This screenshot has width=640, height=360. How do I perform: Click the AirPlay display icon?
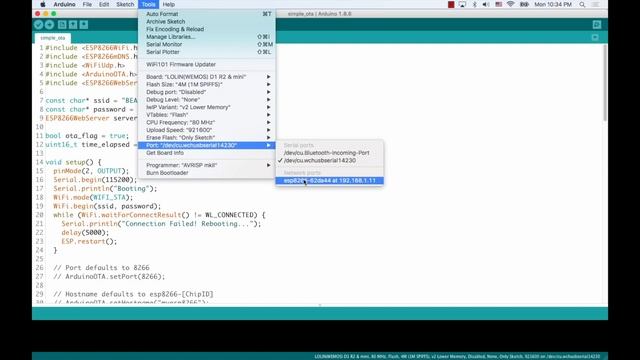click(462, 4)
